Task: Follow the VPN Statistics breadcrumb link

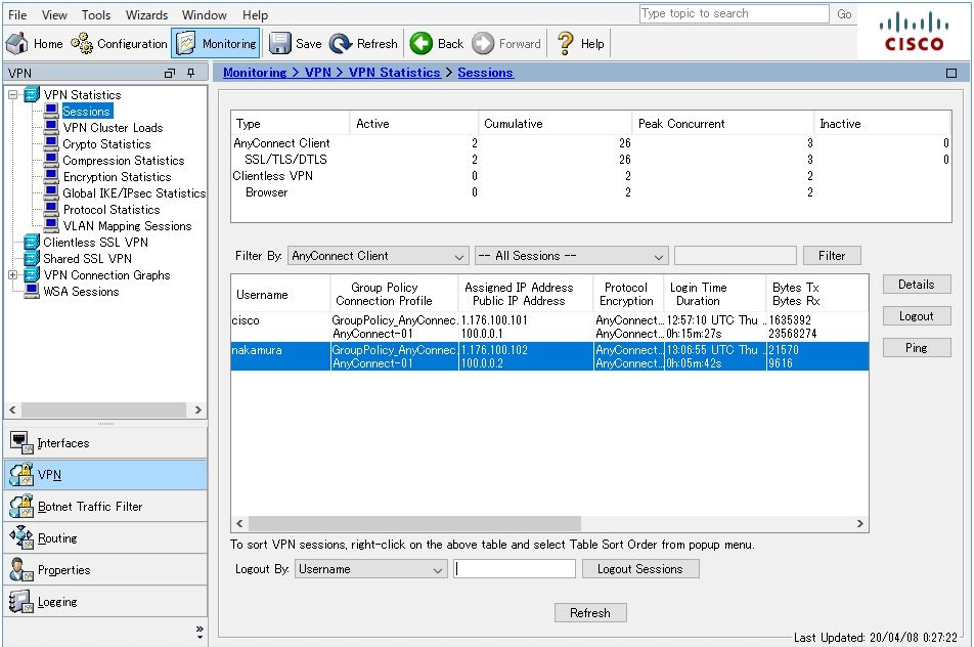Action: point(394,73)
